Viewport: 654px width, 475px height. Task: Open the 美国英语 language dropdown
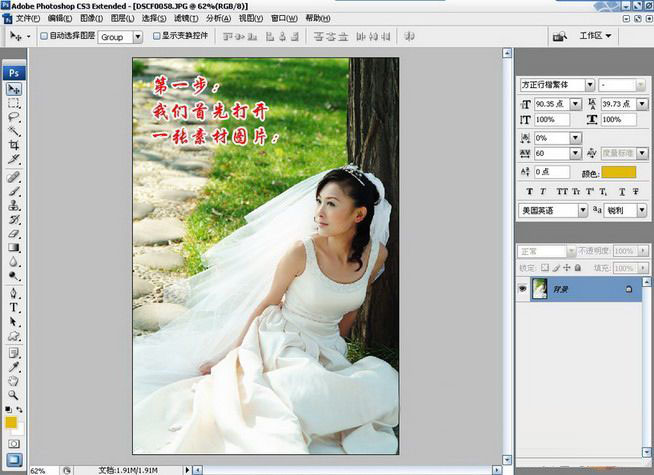pos(582,211)
